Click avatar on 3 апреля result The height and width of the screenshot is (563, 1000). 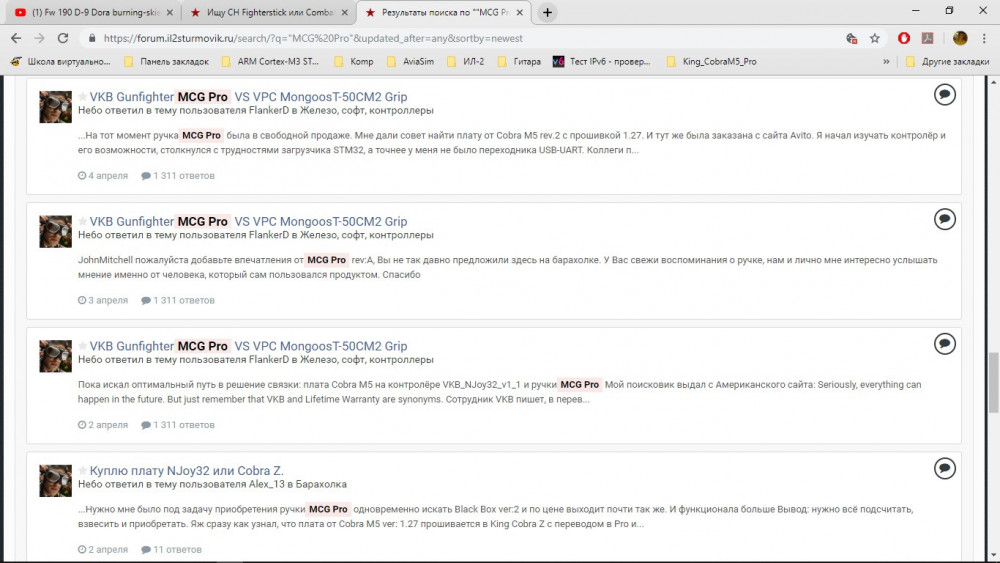point(55,231)
